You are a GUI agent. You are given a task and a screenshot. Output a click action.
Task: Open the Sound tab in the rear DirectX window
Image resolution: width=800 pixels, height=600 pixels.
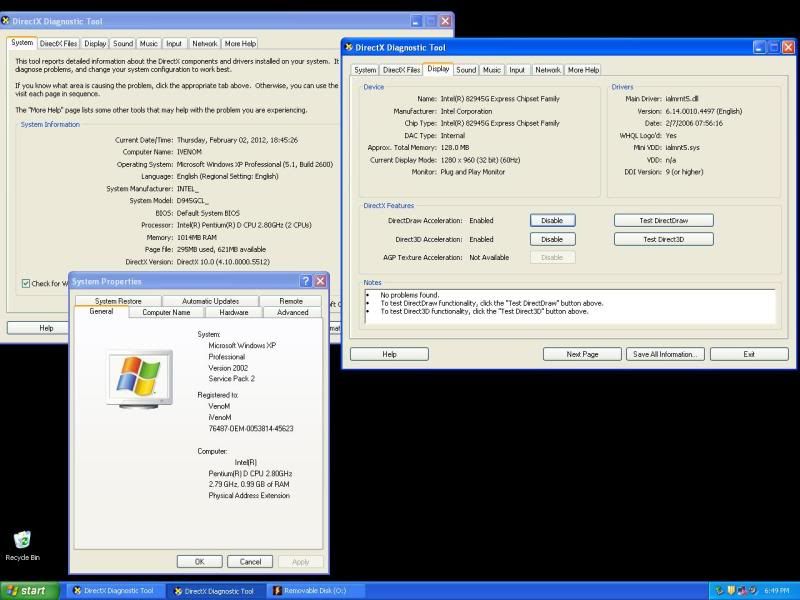(x=123, y=44)
